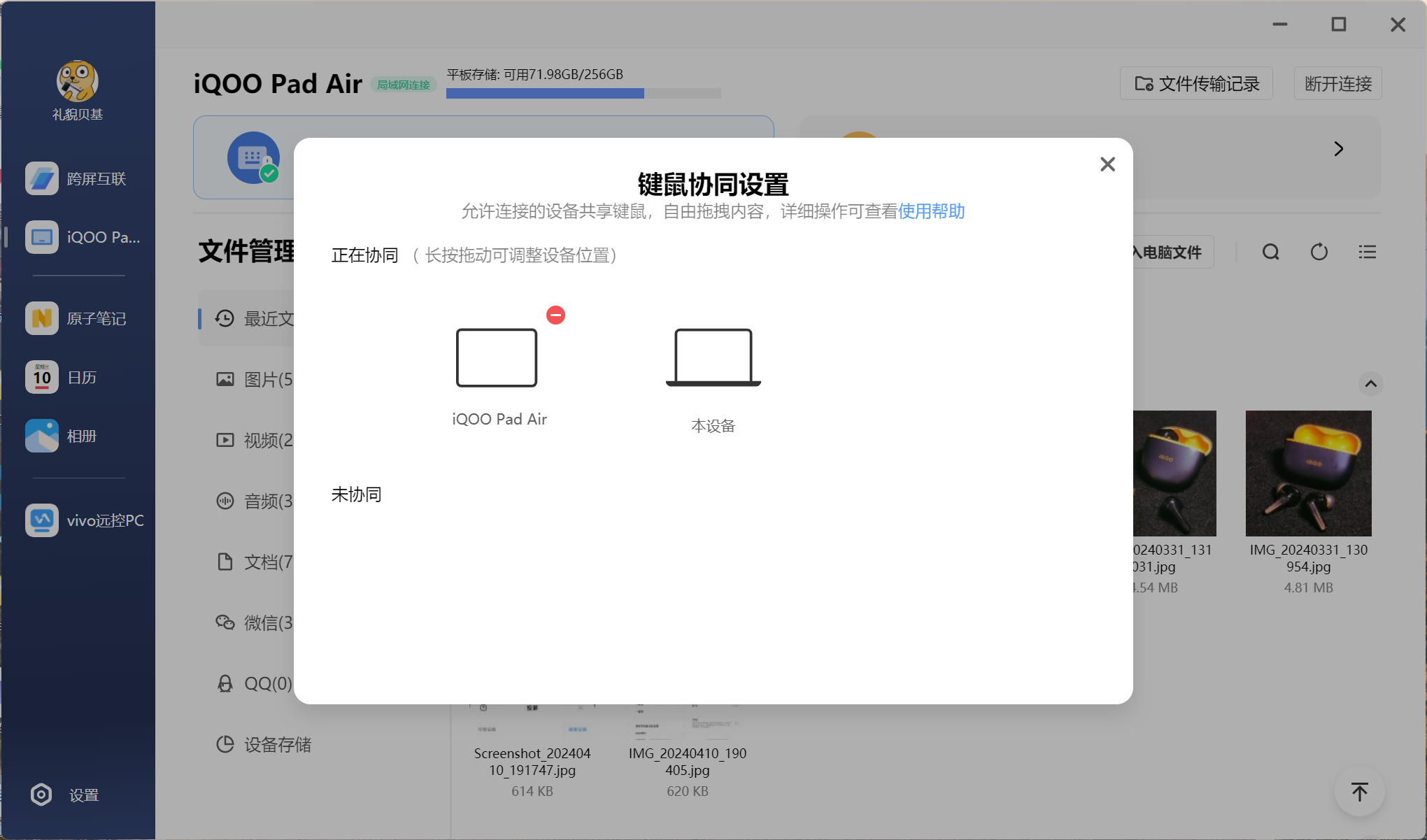Click the 4.81 MB file size text
The width and height of the screenshot is (1427, 840).
click(x=1308, y=588)
